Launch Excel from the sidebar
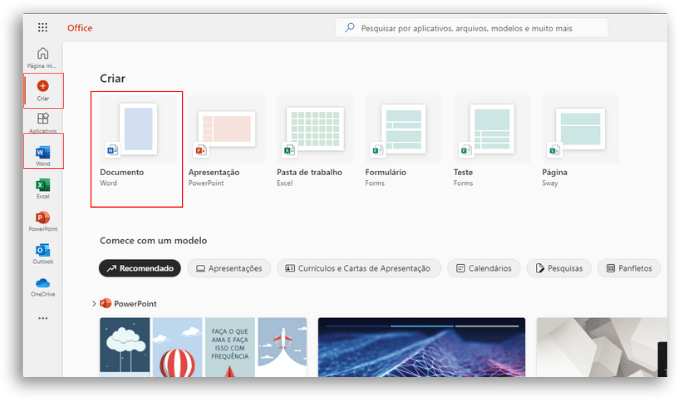Image resolution: width=700 pixels, height=400 pixels. coord(43,188)
